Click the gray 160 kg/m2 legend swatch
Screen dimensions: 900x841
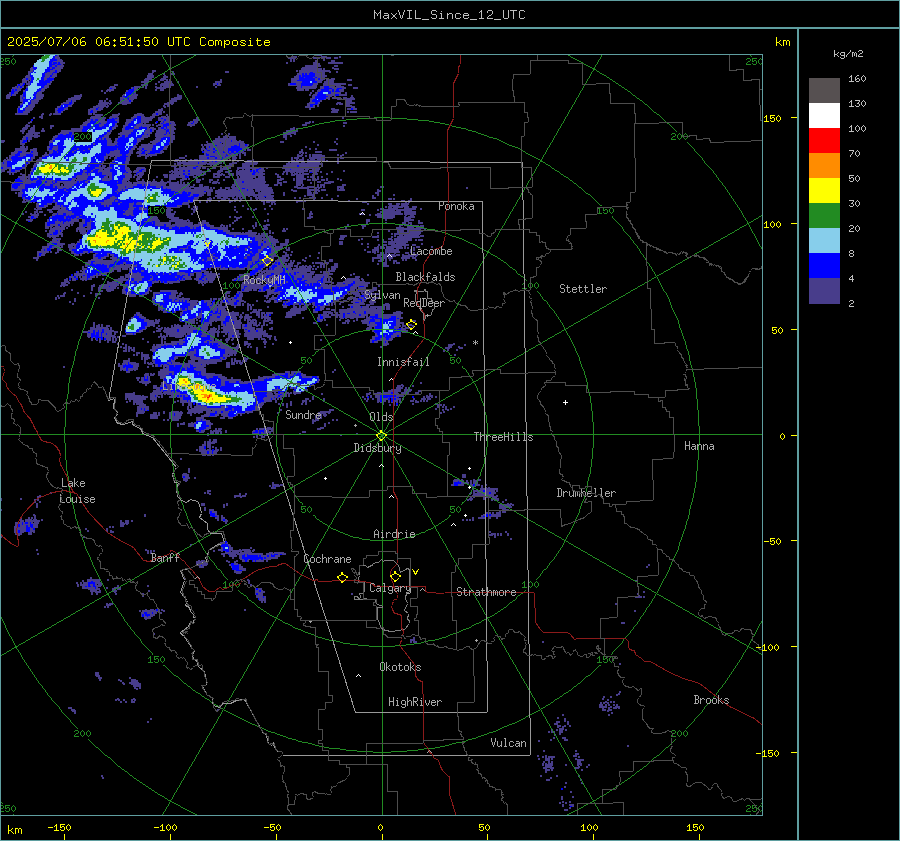824,91
